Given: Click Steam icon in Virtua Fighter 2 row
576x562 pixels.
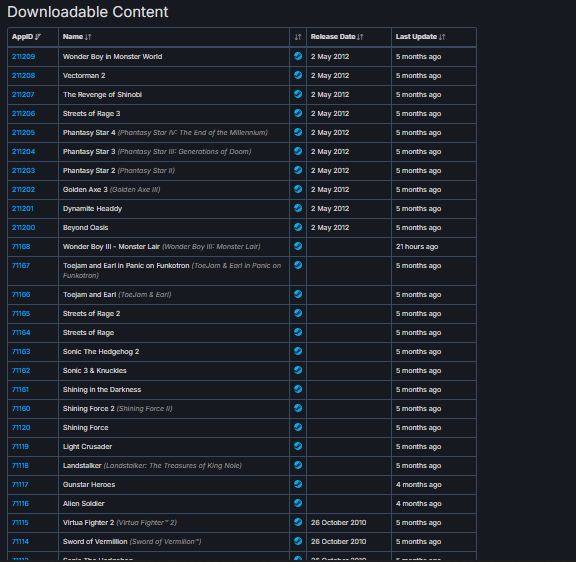Looking at the screenshot, I should click(x=298, y=522).
